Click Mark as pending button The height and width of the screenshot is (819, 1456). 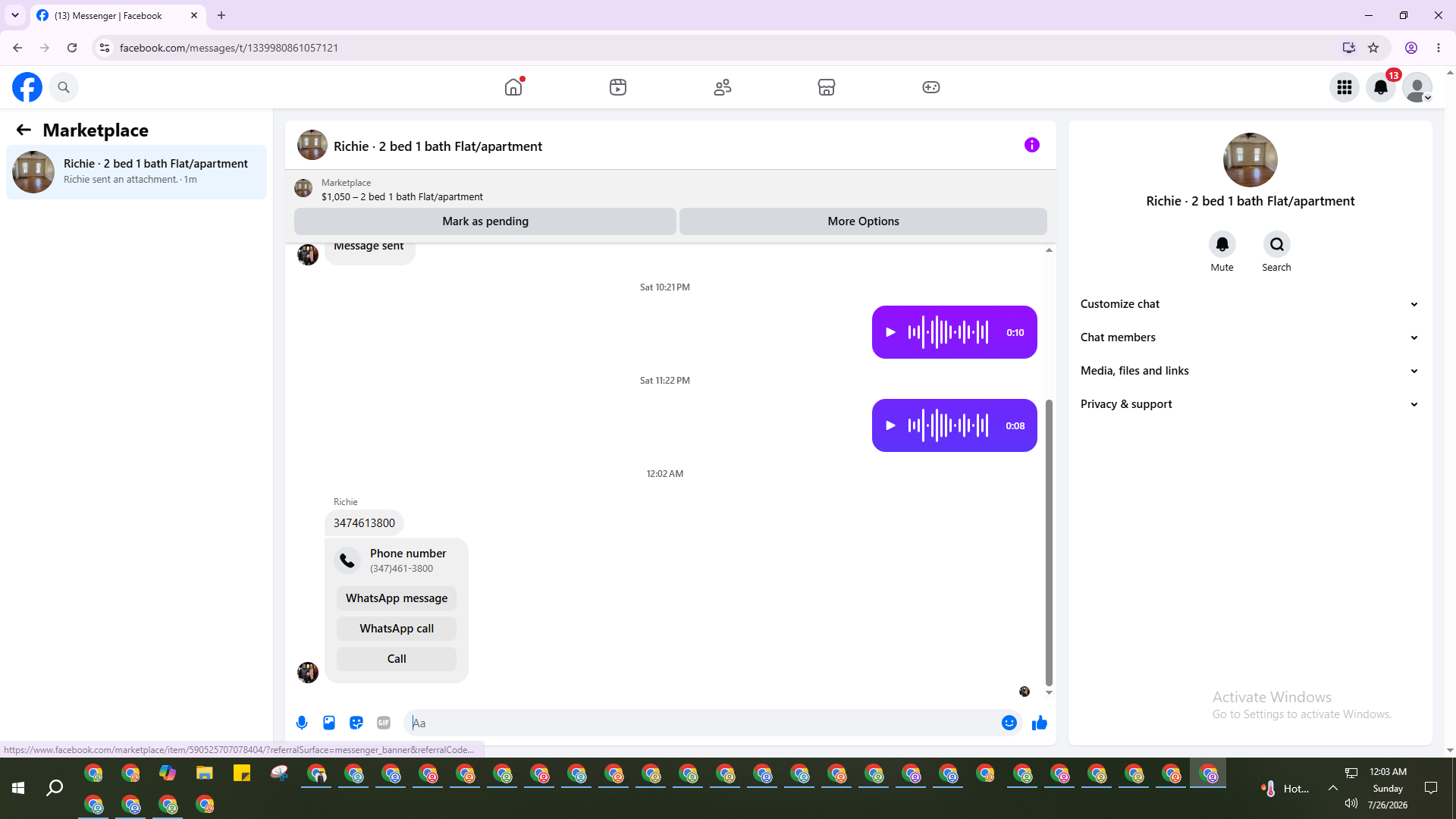point(485,221)
